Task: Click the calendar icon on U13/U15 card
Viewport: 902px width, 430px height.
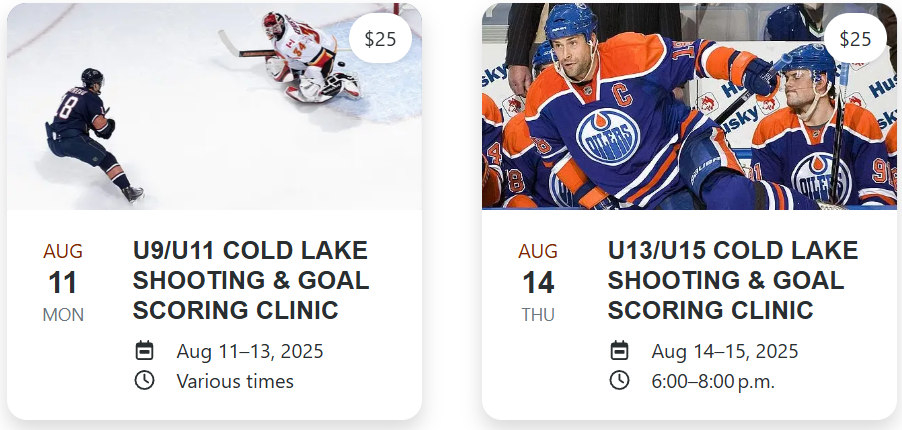Action: (620, 351)
